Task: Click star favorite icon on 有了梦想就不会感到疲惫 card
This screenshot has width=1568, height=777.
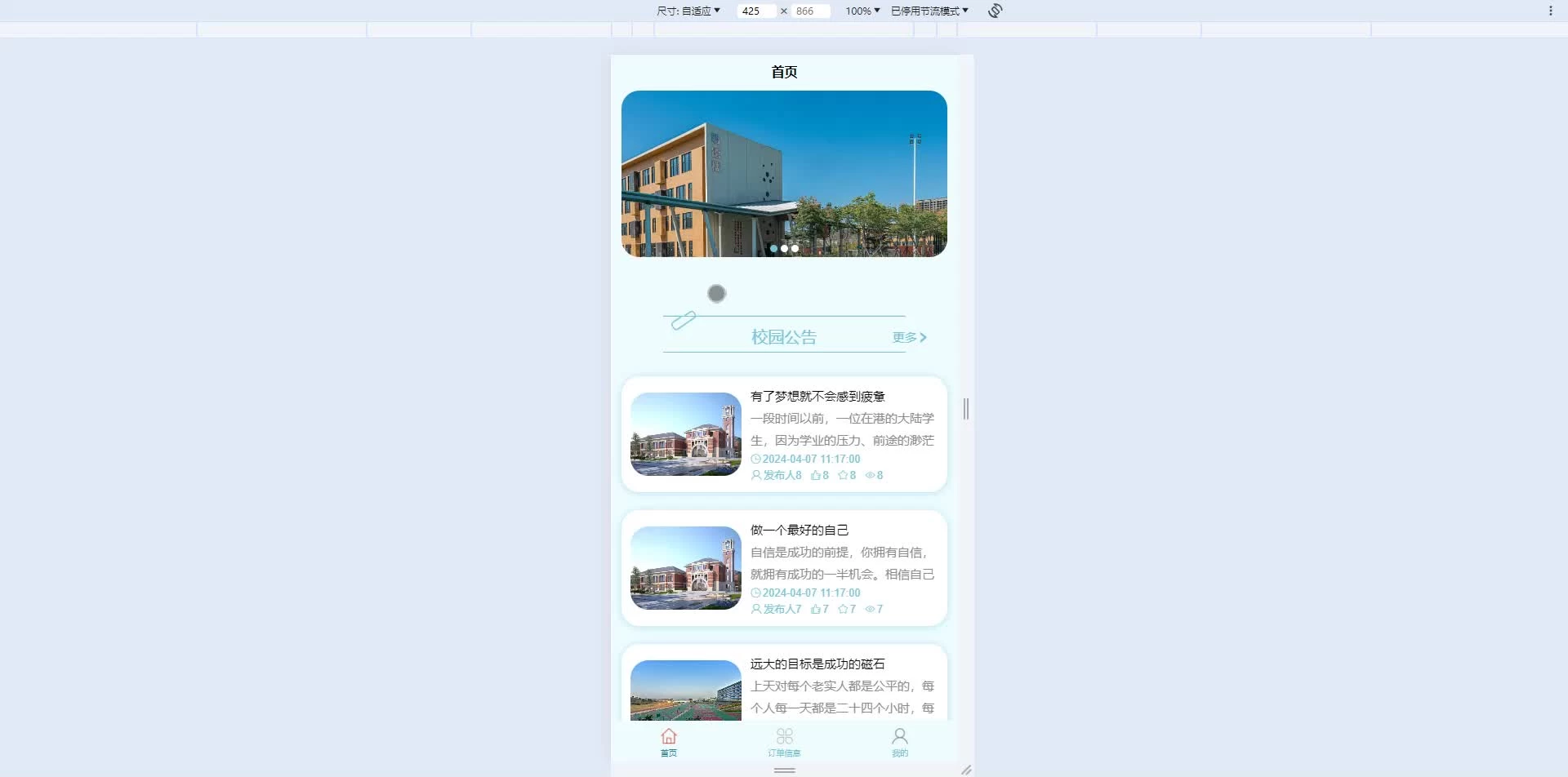Action: point(843,475)
